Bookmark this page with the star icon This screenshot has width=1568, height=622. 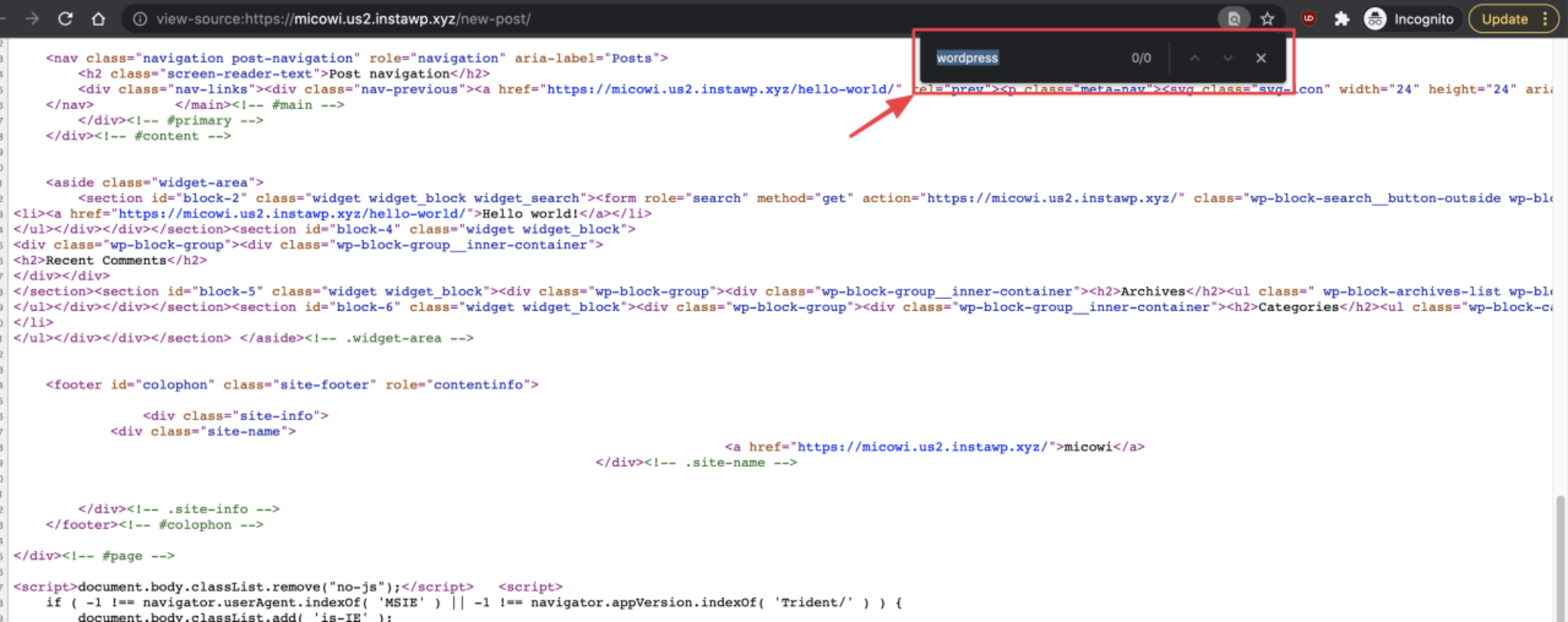[1268, 19]
